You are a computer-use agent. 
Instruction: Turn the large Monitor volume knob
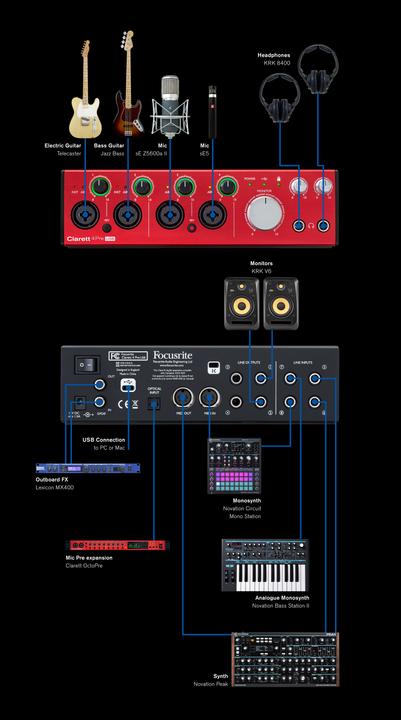coord(265,213)
